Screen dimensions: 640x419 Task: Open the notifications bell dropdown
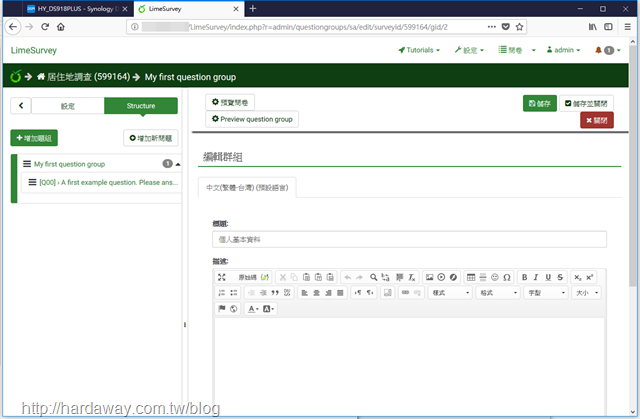[608, 50]
